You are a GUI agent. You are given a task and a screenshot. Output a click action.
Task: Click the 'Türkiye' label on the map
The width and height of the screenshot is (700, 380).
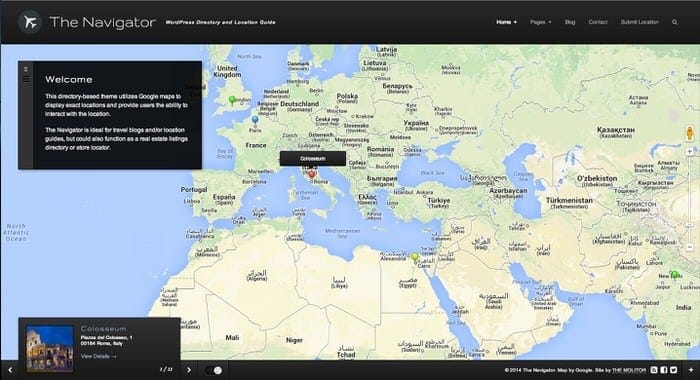438,200
